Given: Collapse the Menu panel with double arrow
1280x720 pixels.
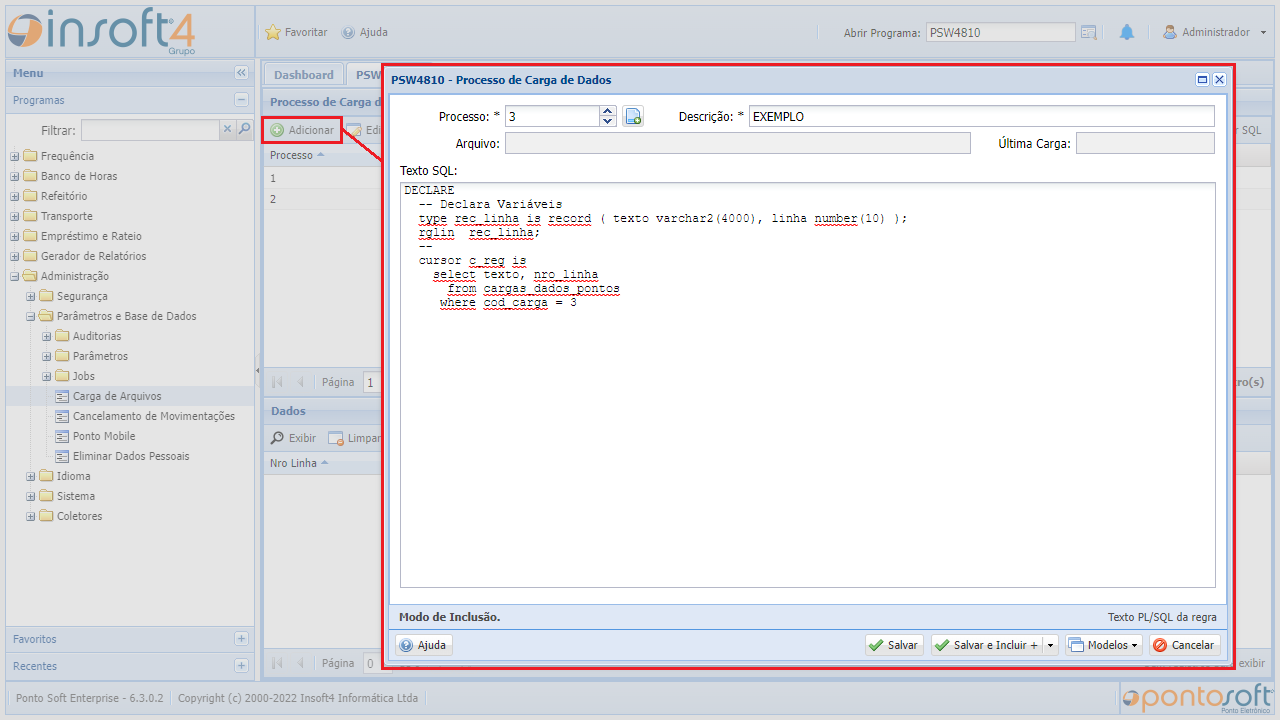Looking at the screenshot, I should [241, 73].
